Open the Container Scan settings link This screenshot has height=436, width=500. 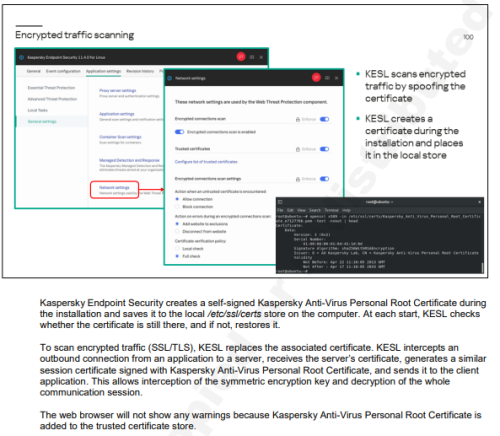120,137
